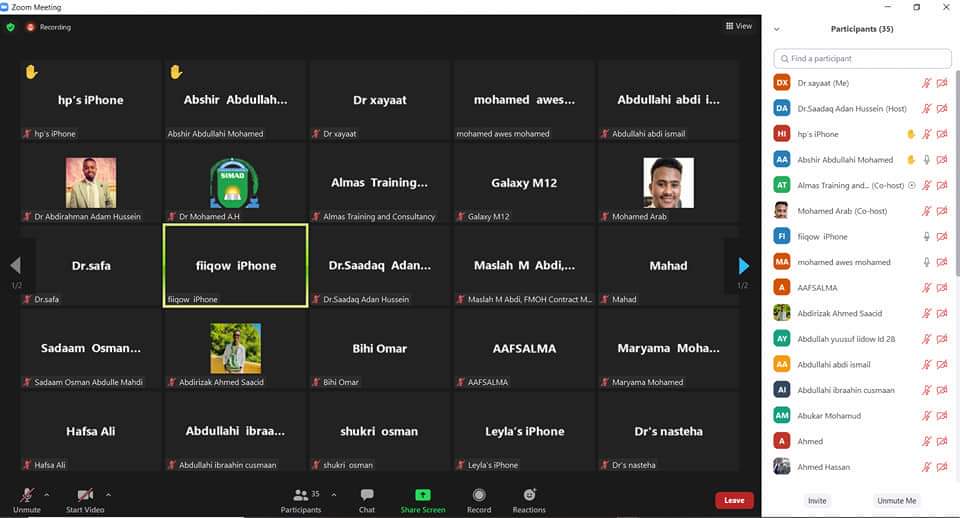Screen dimensions: 960x518
Task: Click the Dr's nasteha video tile
Action: pyautogui.click(x=669, y=431)
